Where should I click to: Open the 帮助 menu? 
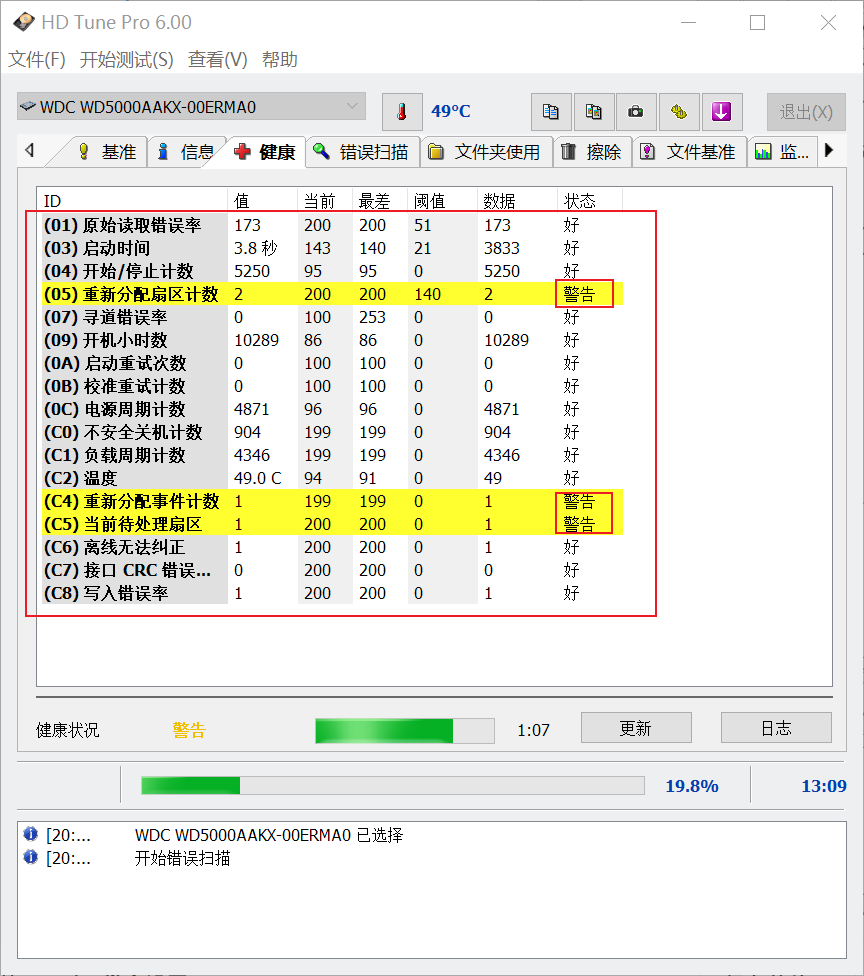[279, 60]
